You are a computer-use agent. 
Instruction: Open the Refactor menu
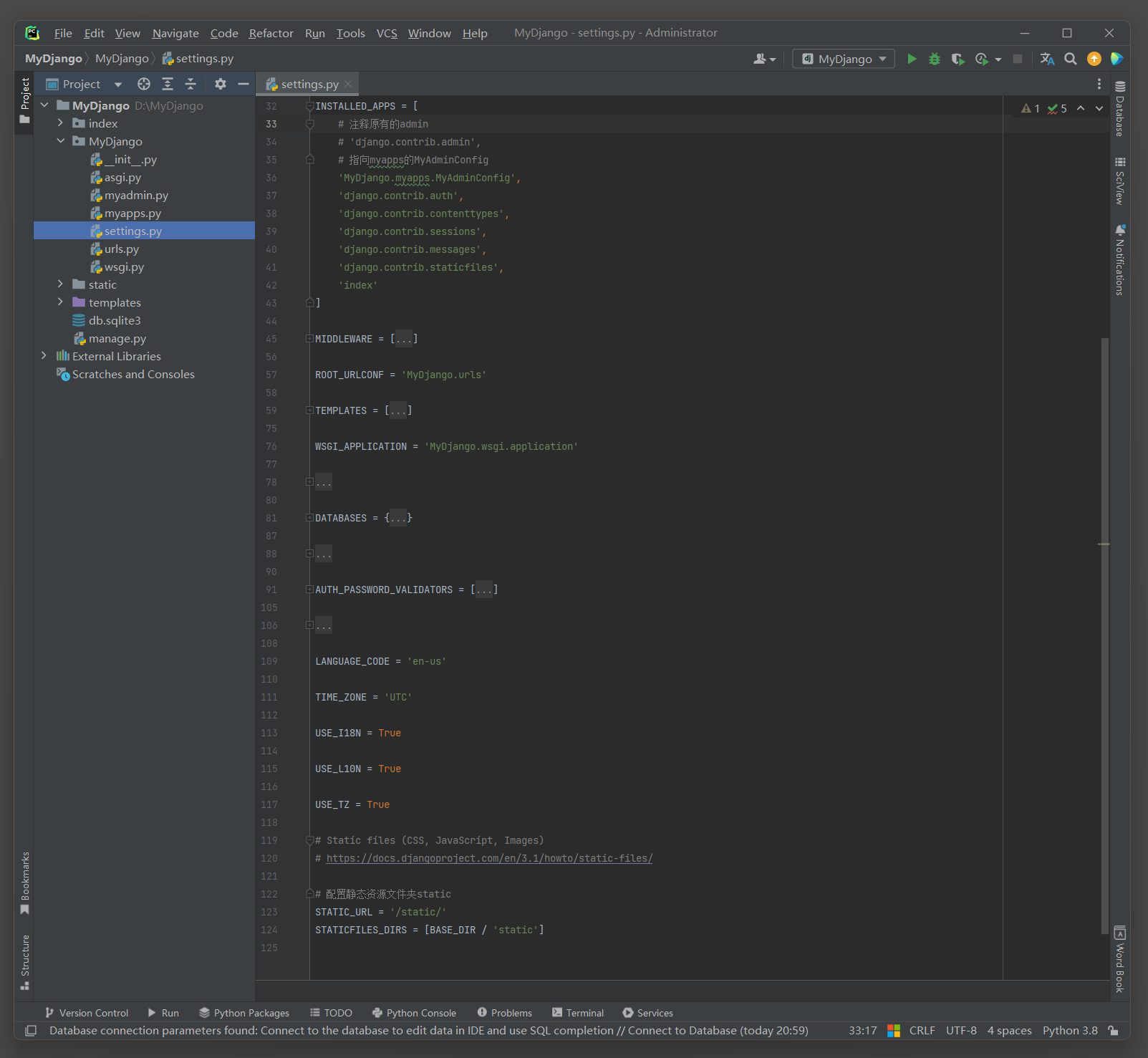click(271, 33)
